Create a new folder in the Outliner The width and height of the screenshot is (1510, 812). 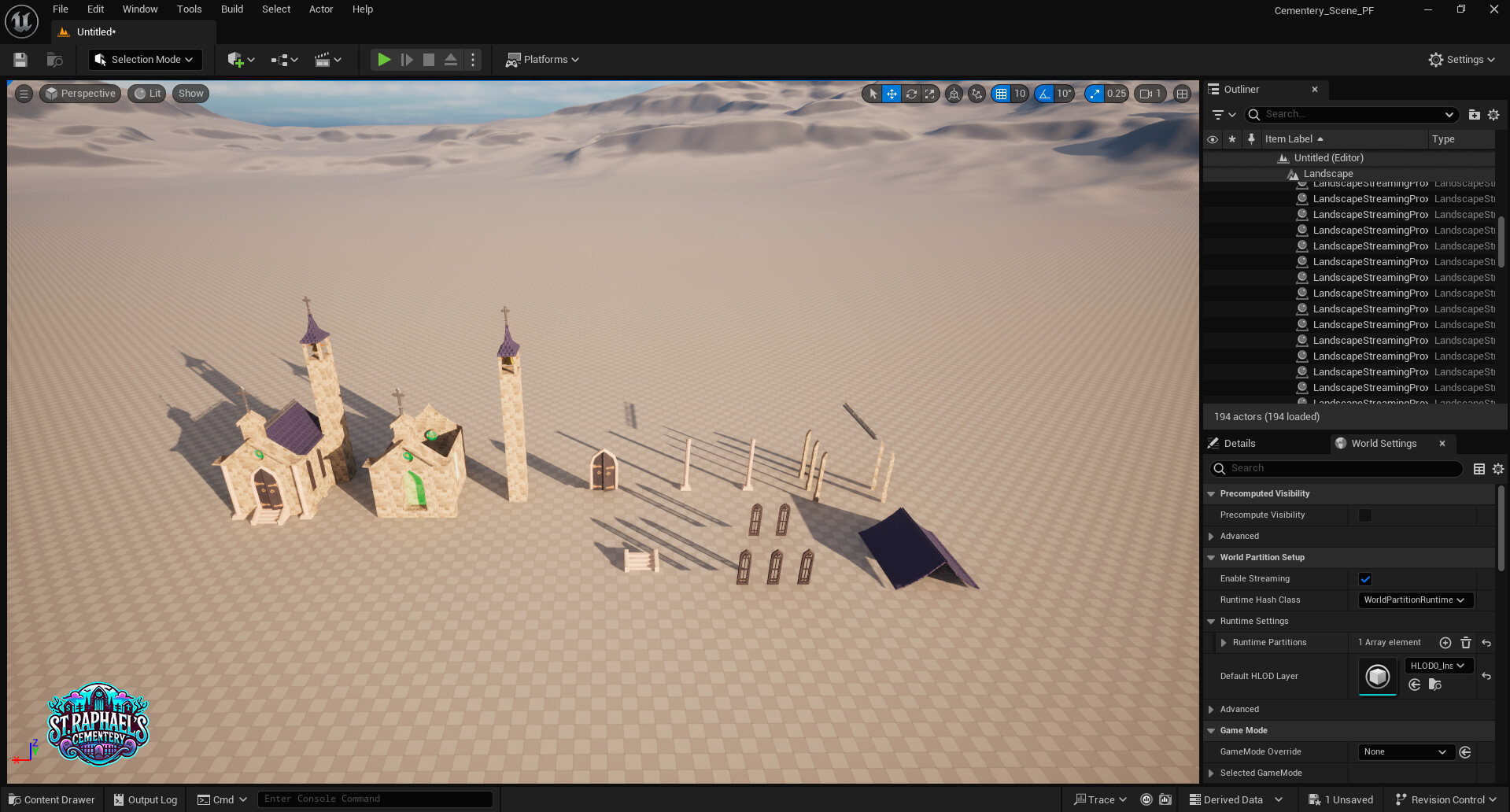(x=1474, y=114)
